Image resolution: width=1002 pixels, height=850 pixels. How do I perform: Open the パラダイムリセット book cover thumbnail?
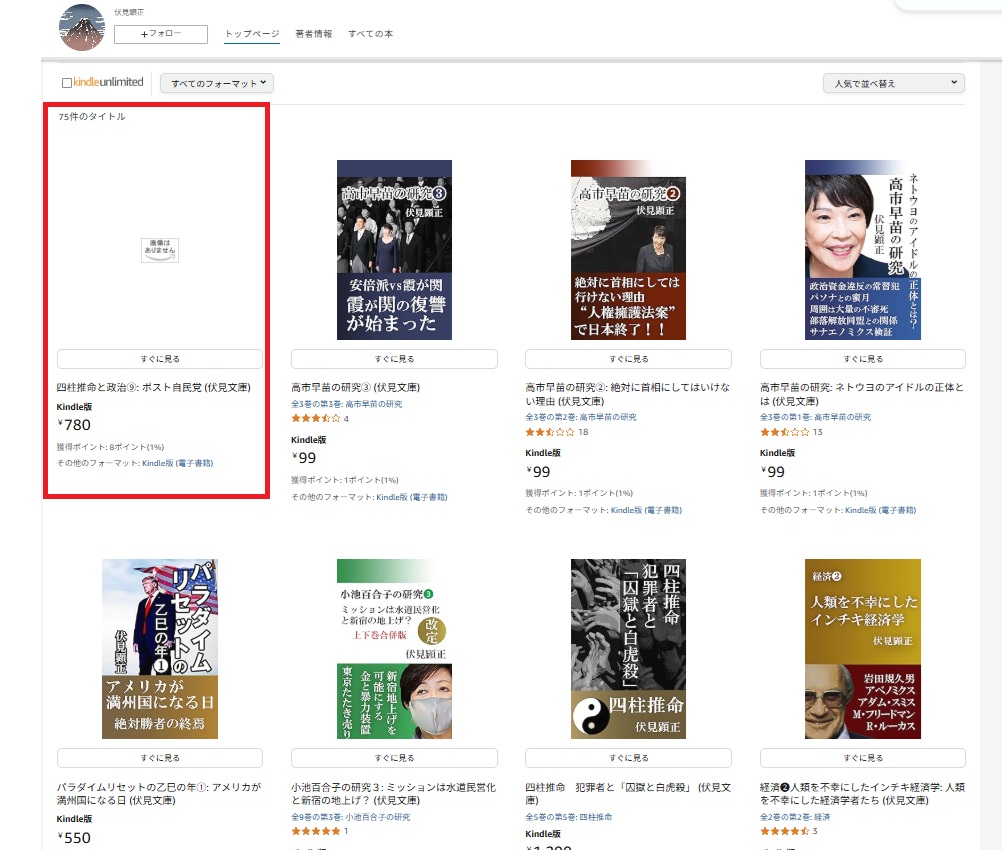click(x=160, y=649)
